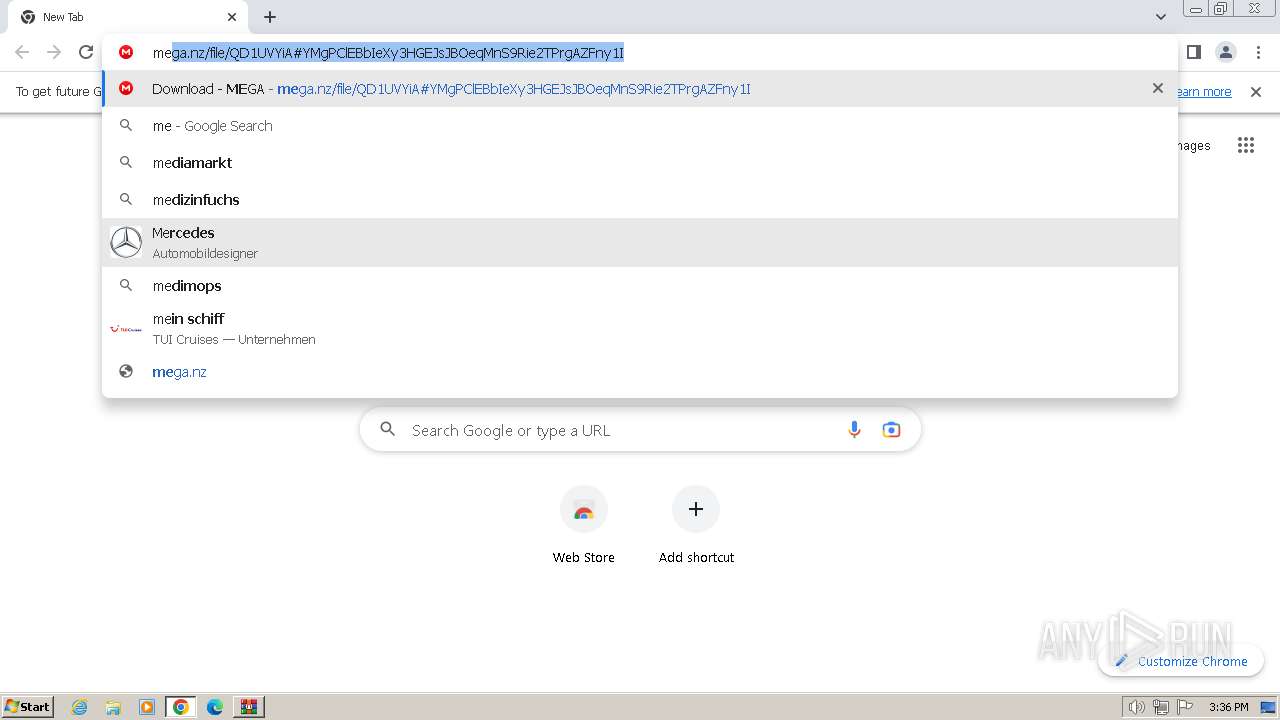The height and width of the screenshot is (720, 1280).
Task: Start voice search with the microphone icon
Action: click(x=854, y=430)
